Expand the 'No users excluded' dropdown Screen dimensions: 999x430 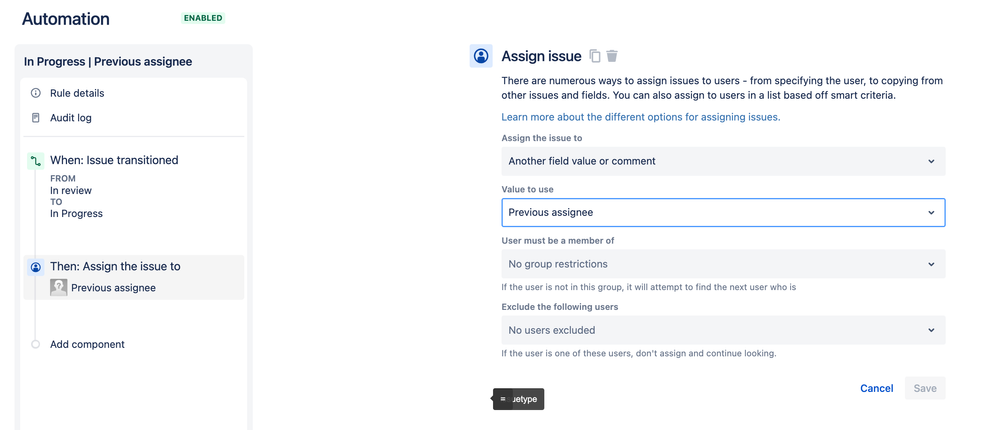[723, 330]
